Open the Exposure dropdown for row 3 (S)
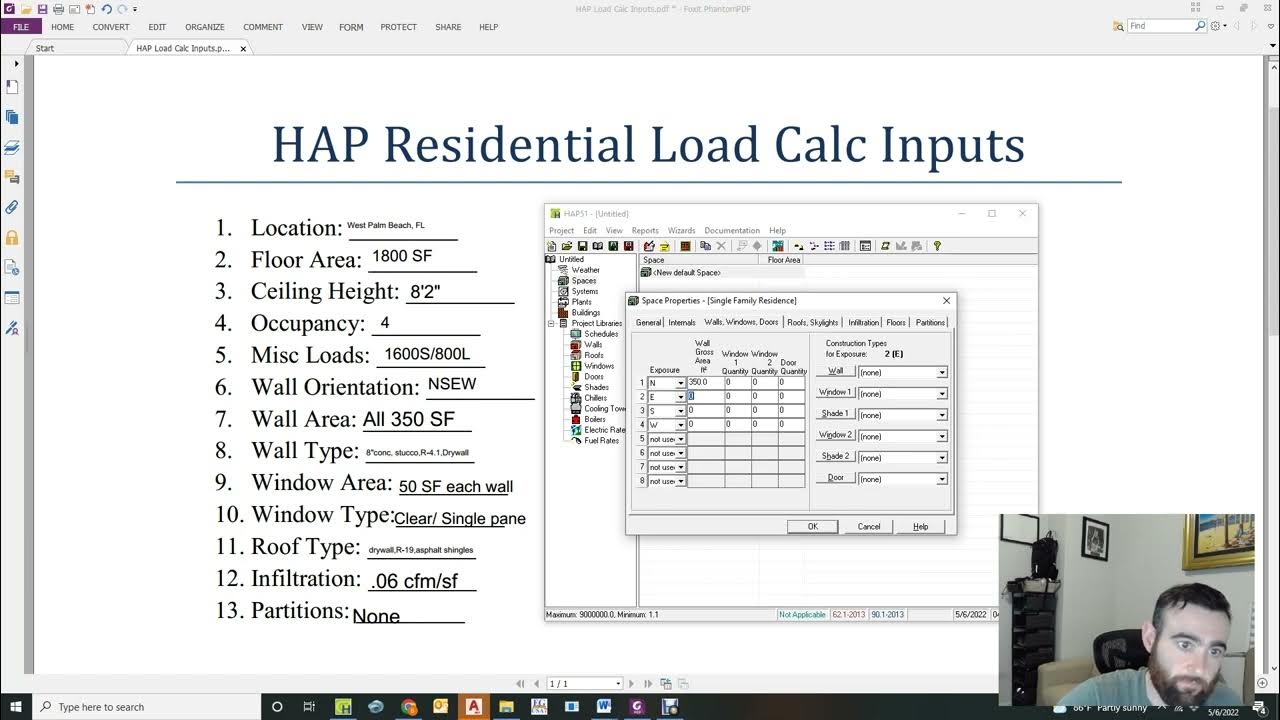The image size is (1280, 720). point(681,411)
